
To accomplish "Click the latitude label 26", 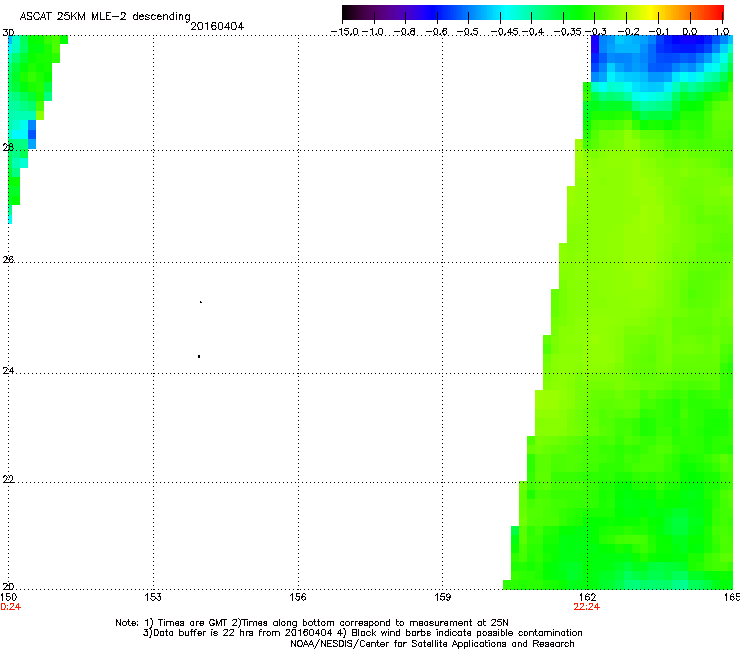I will coord(8,259).
